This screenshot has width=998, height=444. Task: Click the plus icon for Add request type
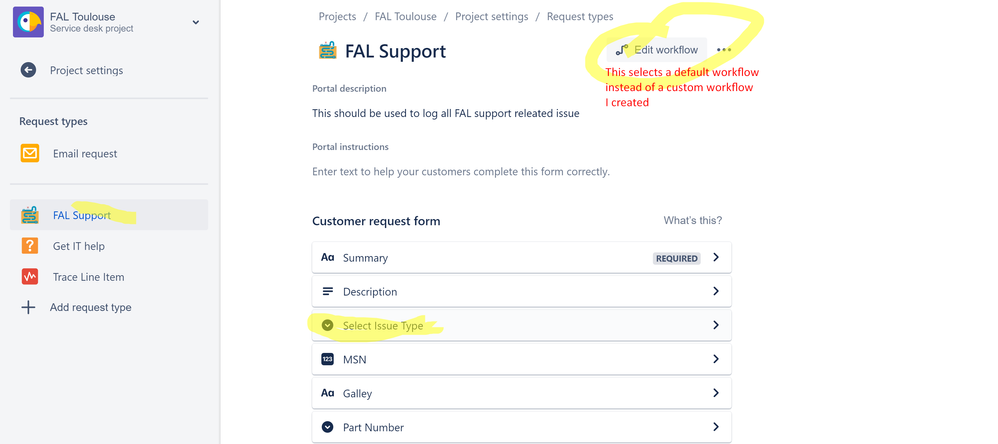[28, 307]
